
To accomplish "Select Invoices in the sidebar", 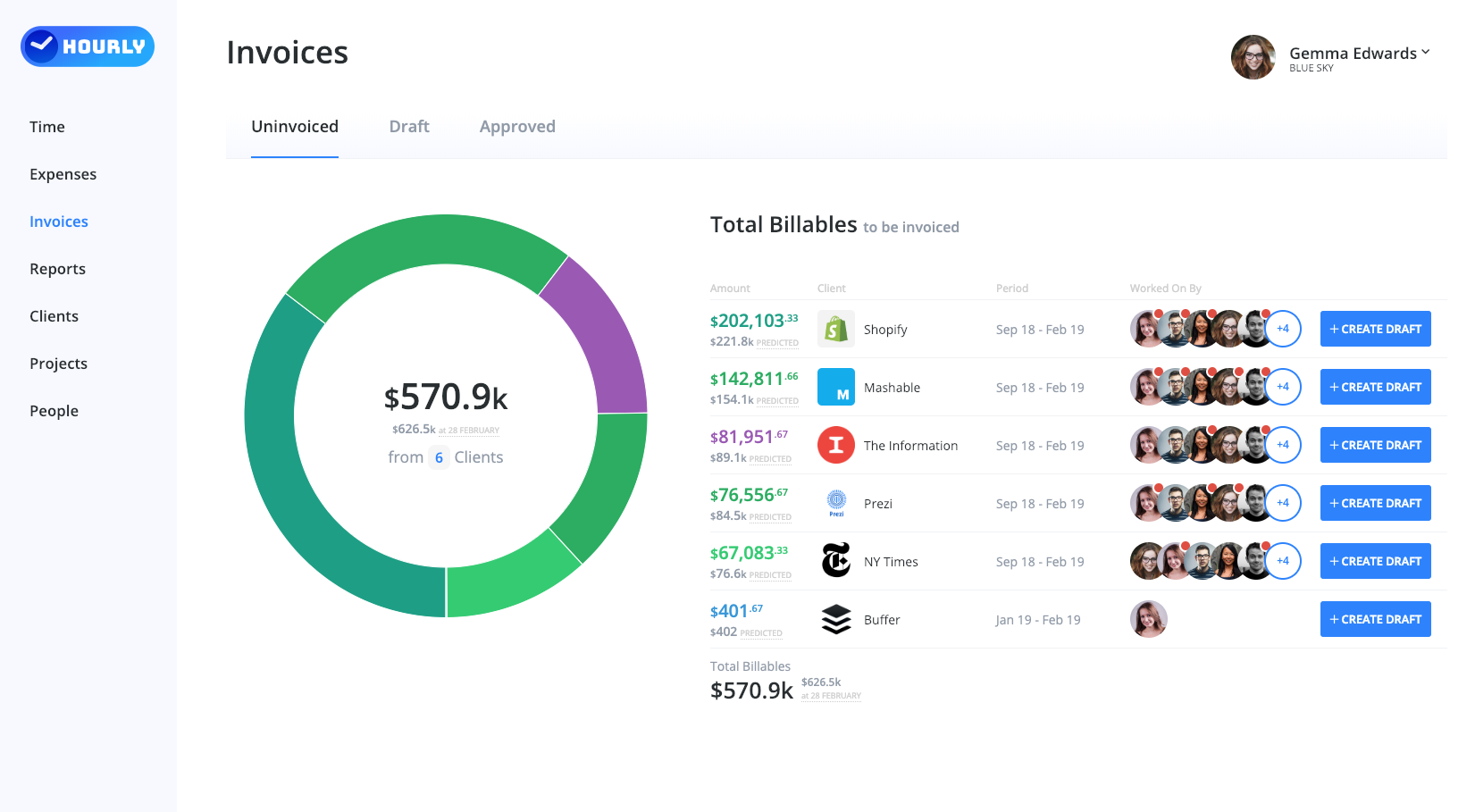I will pos(59,222).
